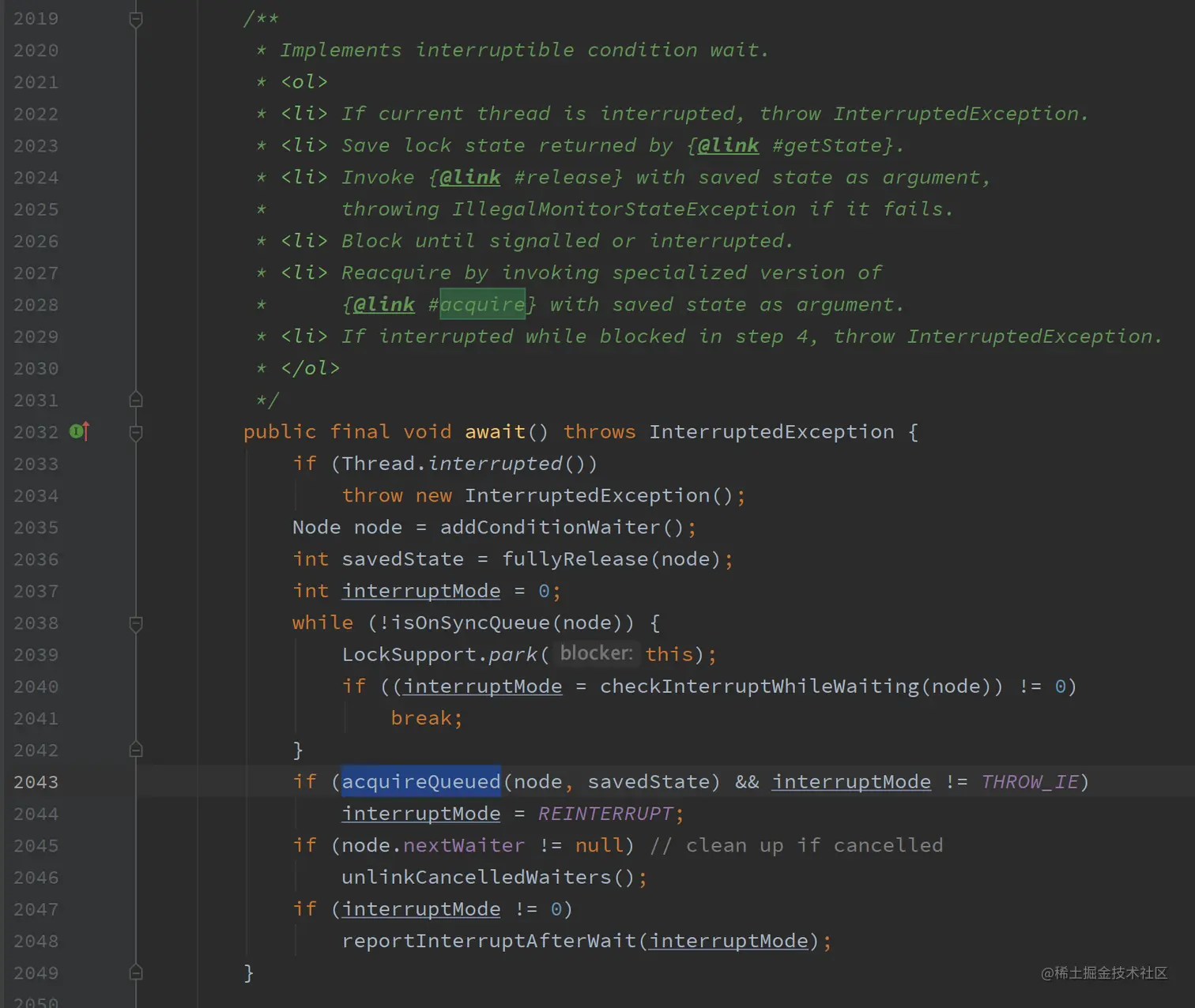Click the addConditionWaiter() call
1195x1008 pixels.
[562, 527]
